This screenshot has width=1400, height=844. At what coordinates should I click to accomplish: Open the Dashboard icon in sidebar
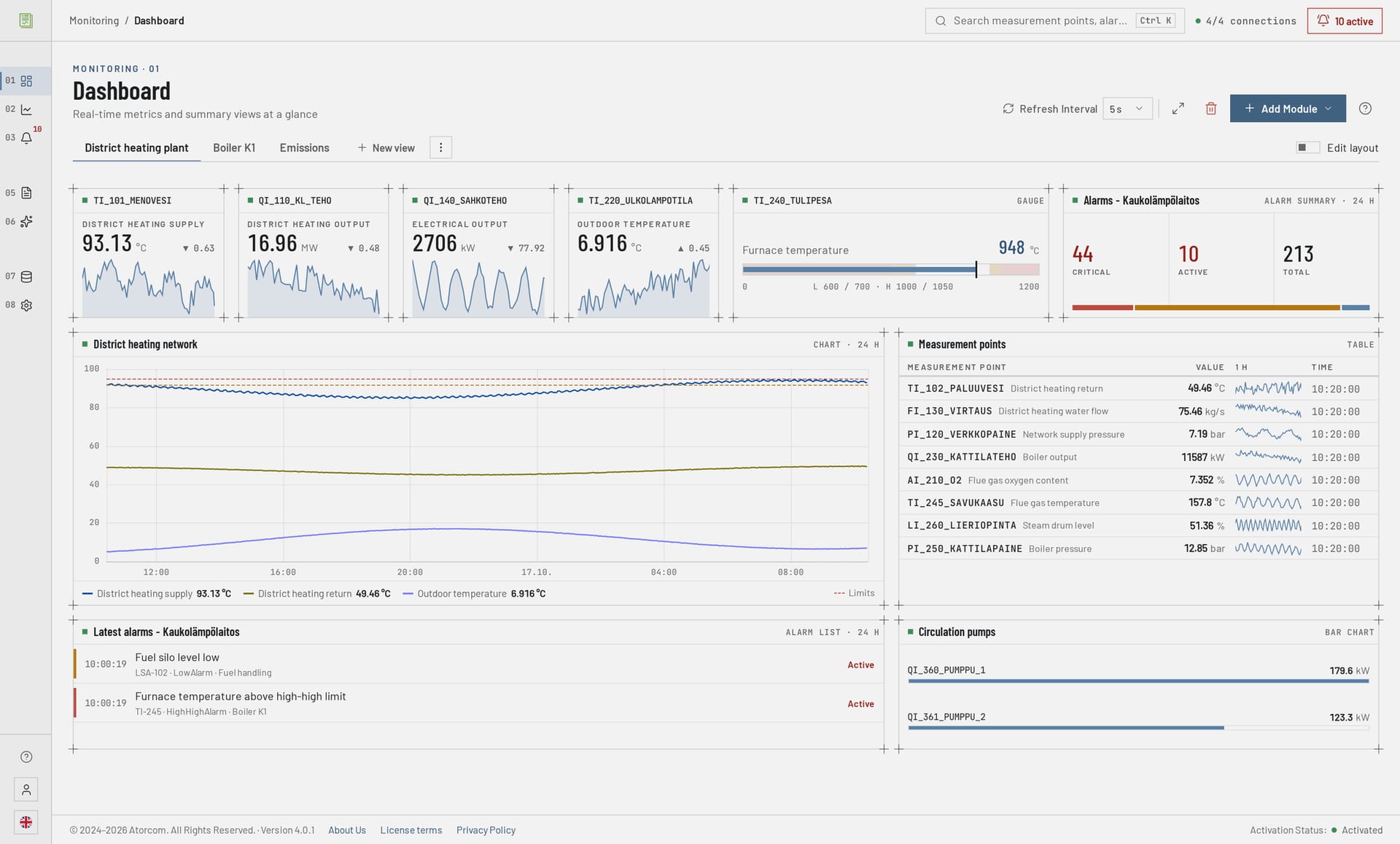pos(26,81)
